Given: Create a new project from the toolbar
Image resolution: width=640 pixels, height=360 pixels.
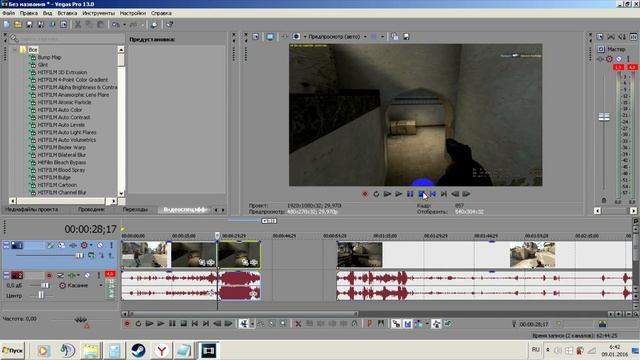Looking at the screenshot, I should tap(7, 24).
